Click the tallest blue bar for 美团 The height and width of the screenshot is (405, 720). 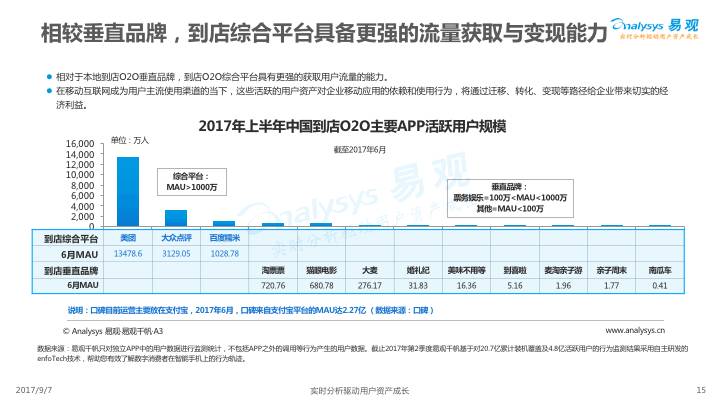128,191
